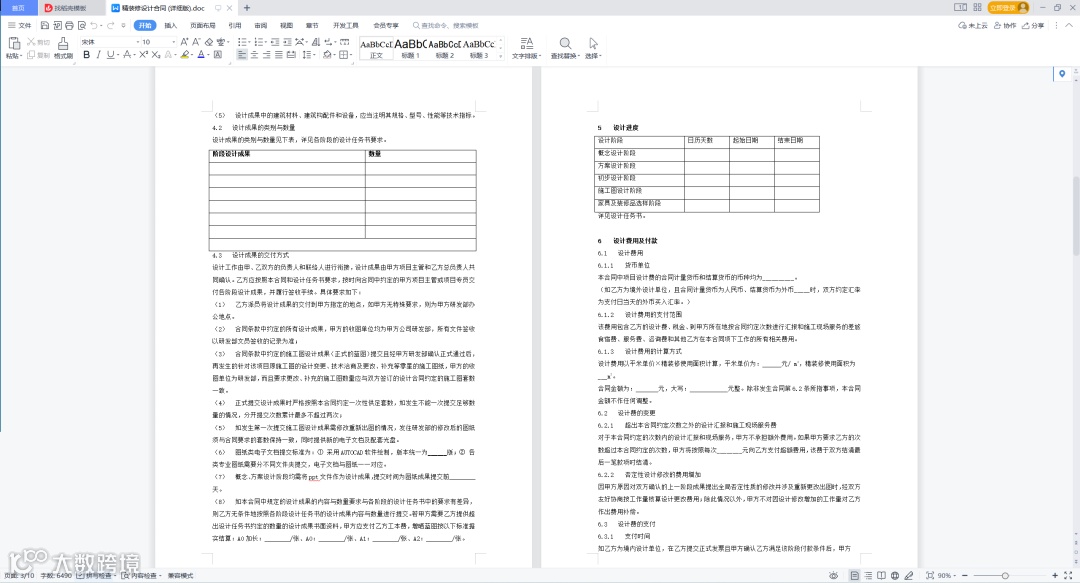The image size is (1080, 583).
Task: Open the File (文件) menu
Action: (x=20, y=25)
